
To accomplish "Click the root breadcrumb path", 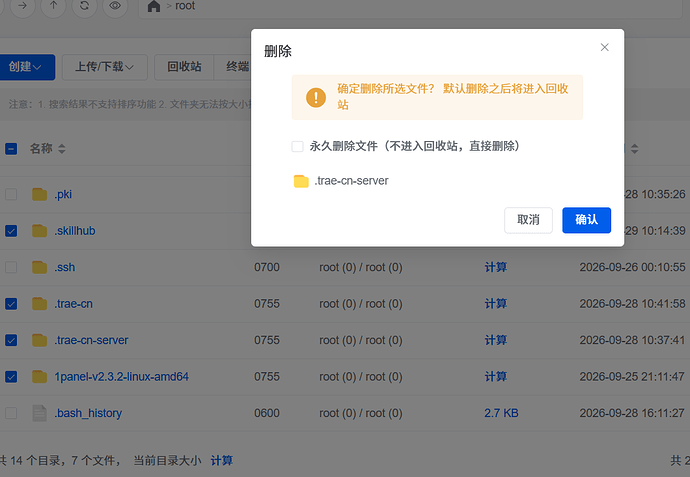I will 185,6.
